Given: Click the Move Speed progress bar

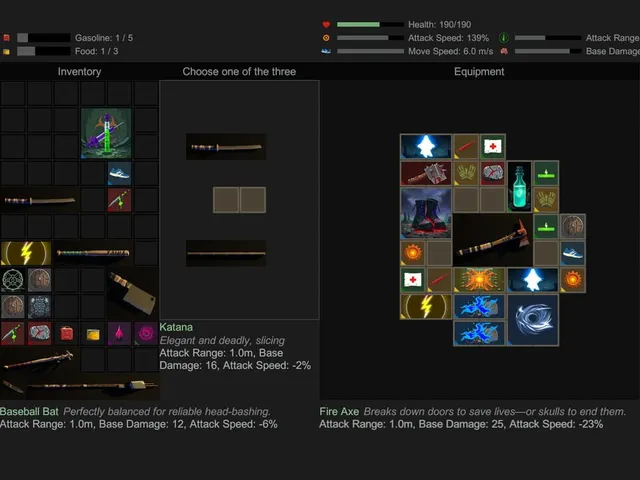Looking at the screenshot, I should [371, 51].
